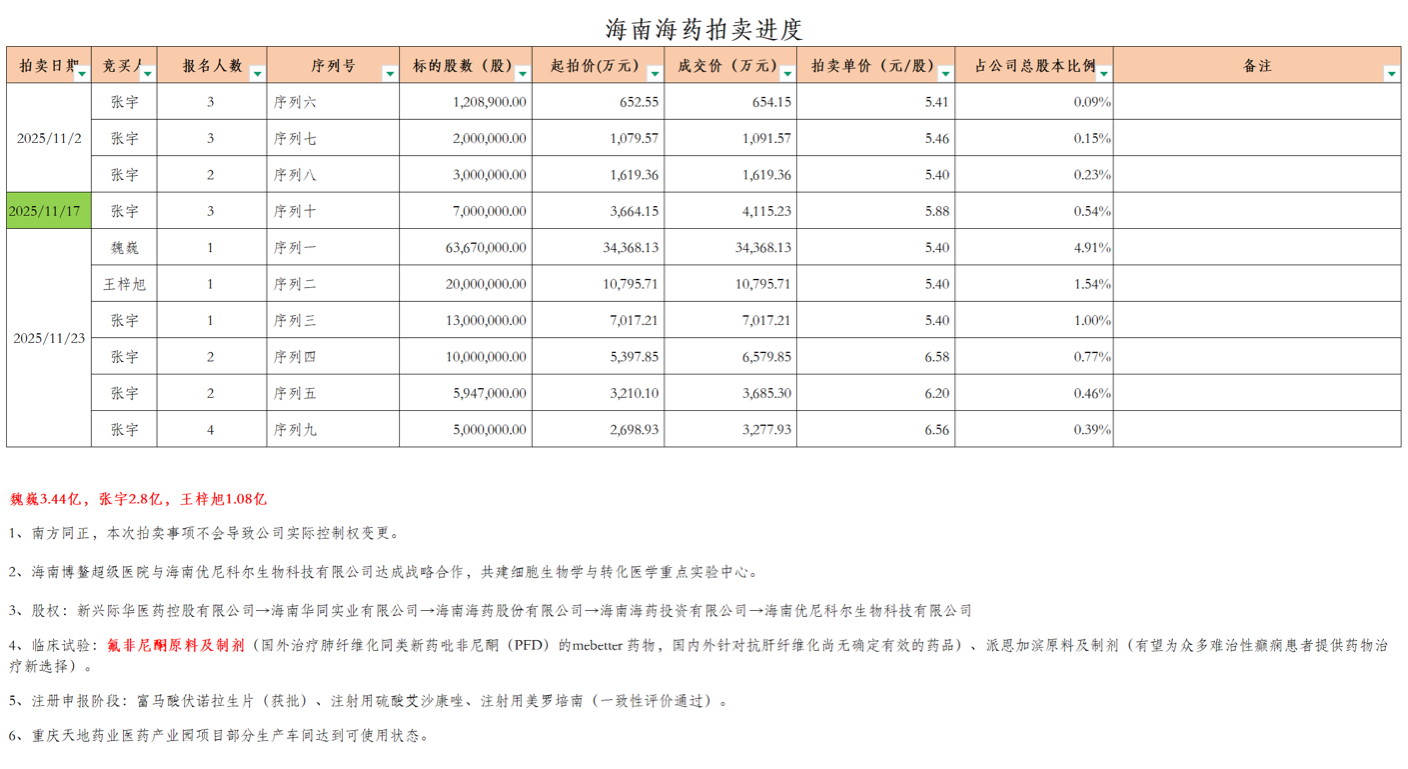Select the percentage cell 1.54%

tap(1034, 284)
